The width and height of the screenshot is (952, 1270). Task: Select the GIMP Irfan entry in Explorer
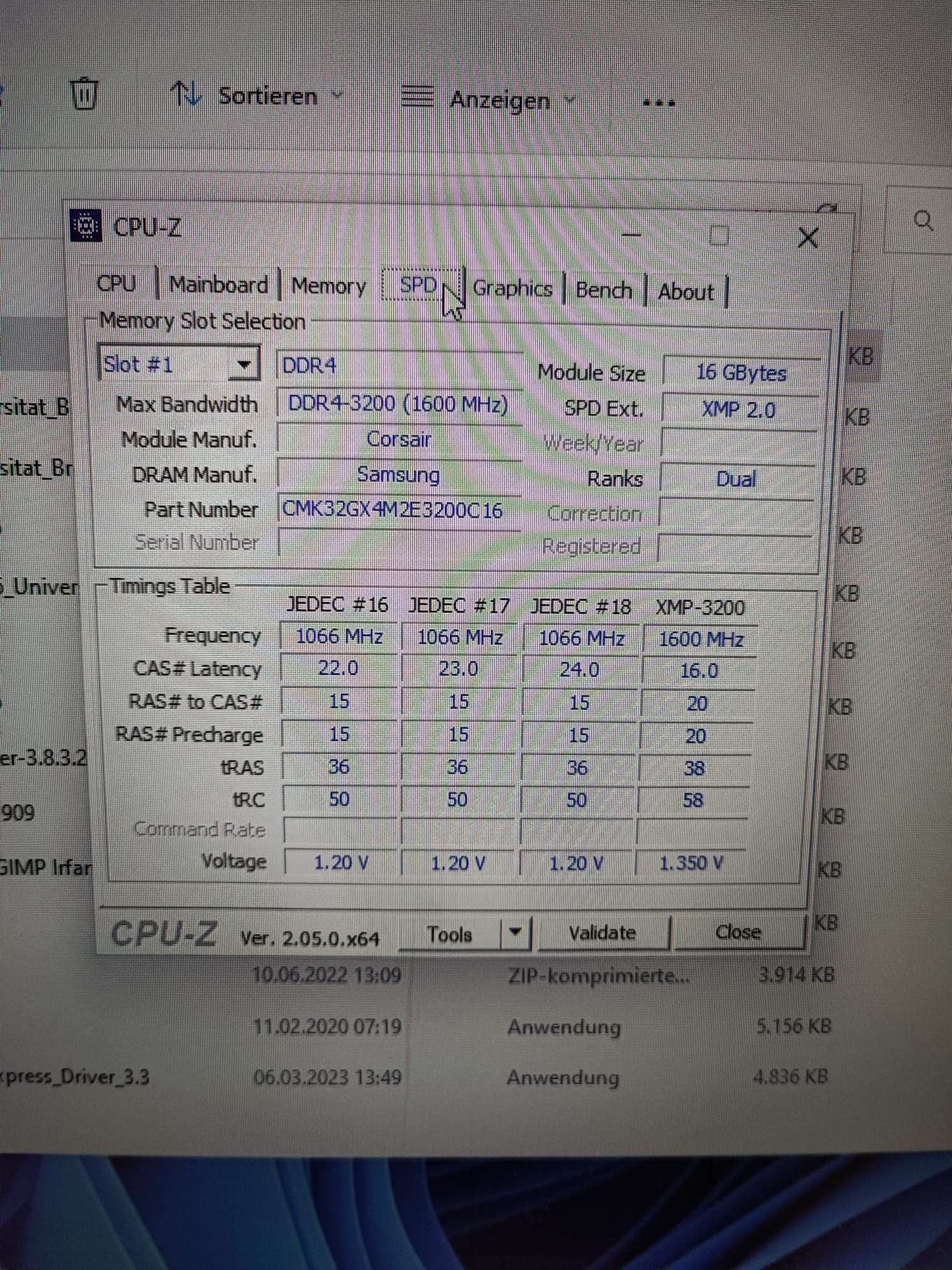tap(46, 867)
